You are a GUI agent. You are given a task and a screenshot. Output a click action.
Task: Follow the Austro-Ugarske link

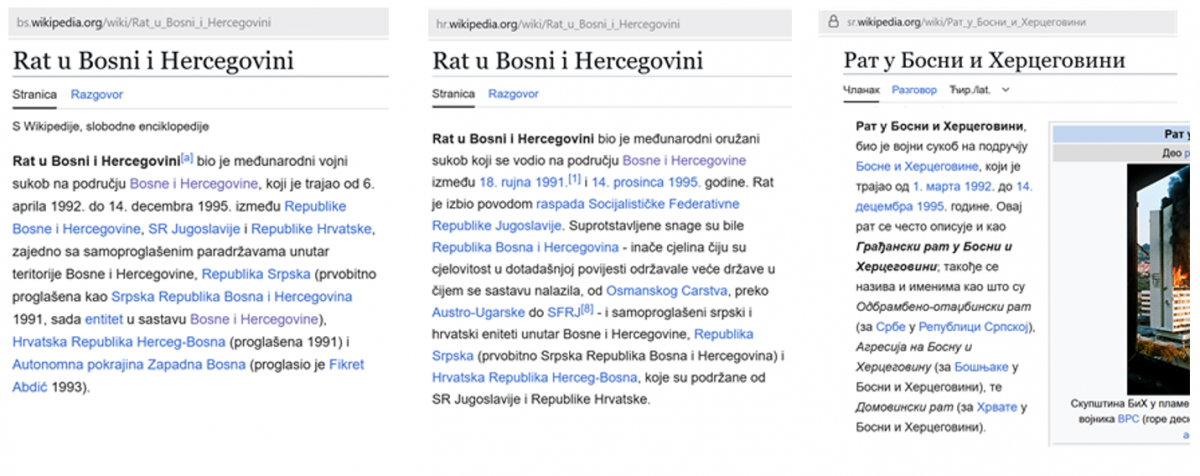pyautogui.click(x=474, y=313)
